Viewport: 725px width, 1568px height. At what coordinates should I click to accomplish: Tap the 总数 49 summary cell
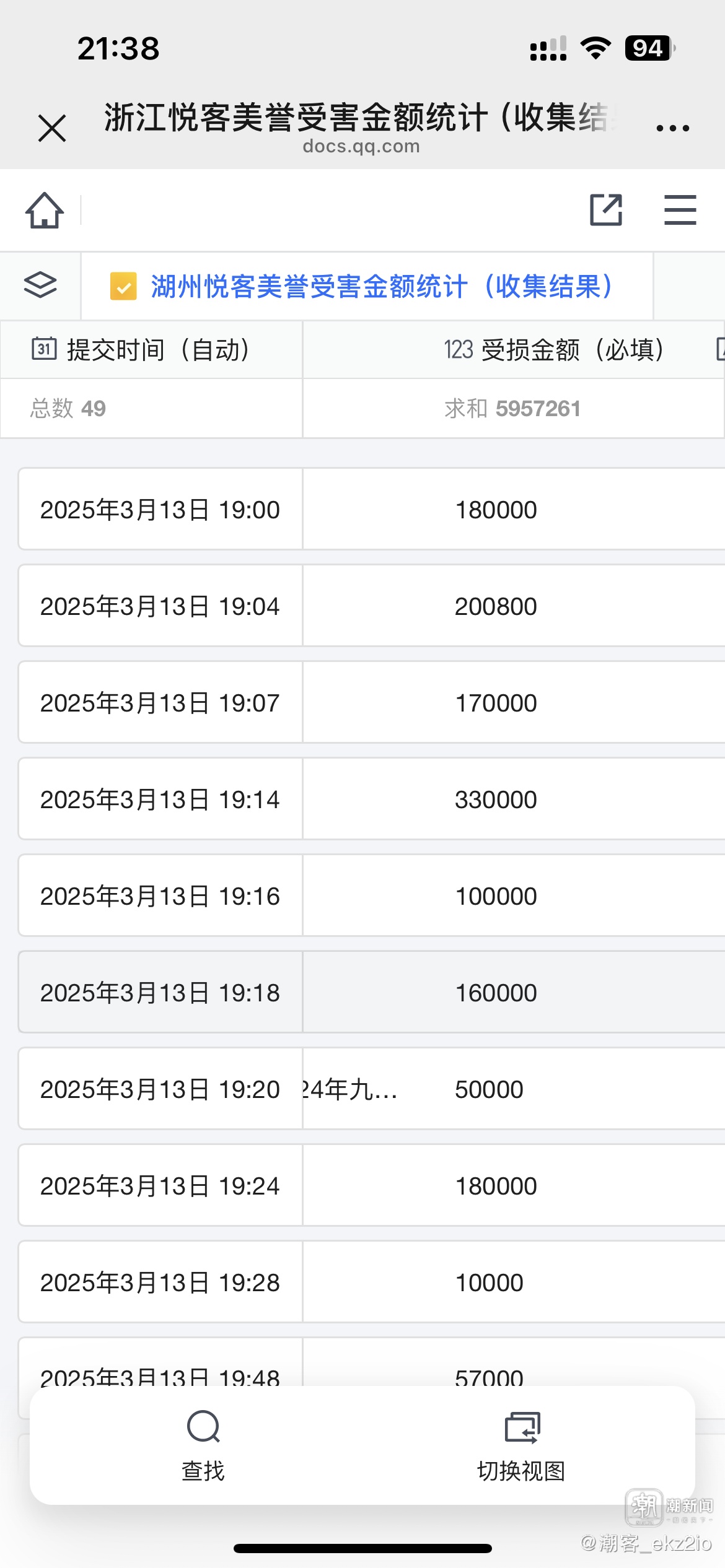[68, 409]
